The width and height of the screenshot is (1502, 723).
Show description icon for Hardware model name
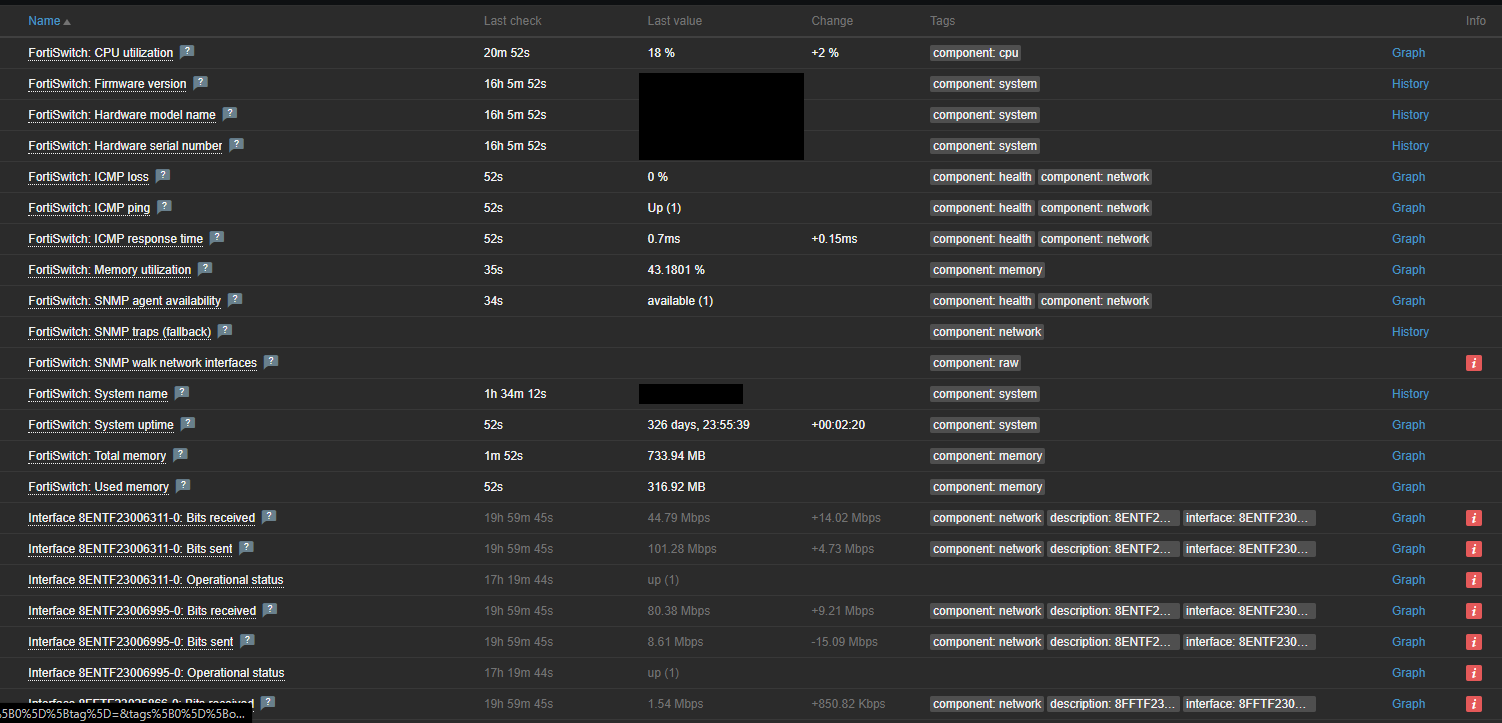coord(229,114)
